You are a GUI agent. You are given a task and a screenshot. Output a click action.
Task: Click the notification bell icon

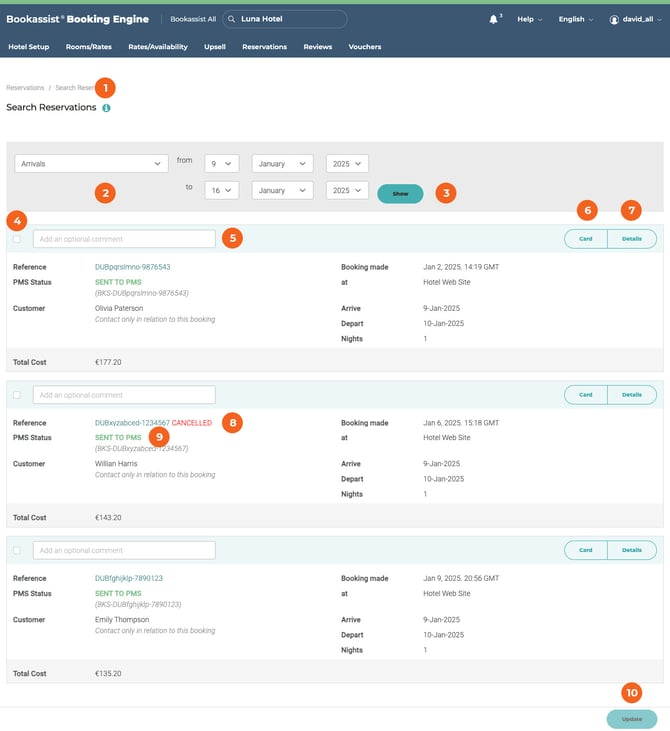click(x=494, y=19)
